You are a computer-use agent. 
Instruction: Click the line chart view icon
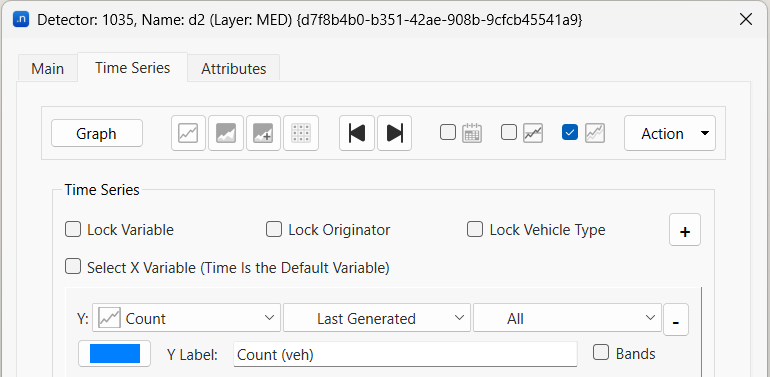189,133
